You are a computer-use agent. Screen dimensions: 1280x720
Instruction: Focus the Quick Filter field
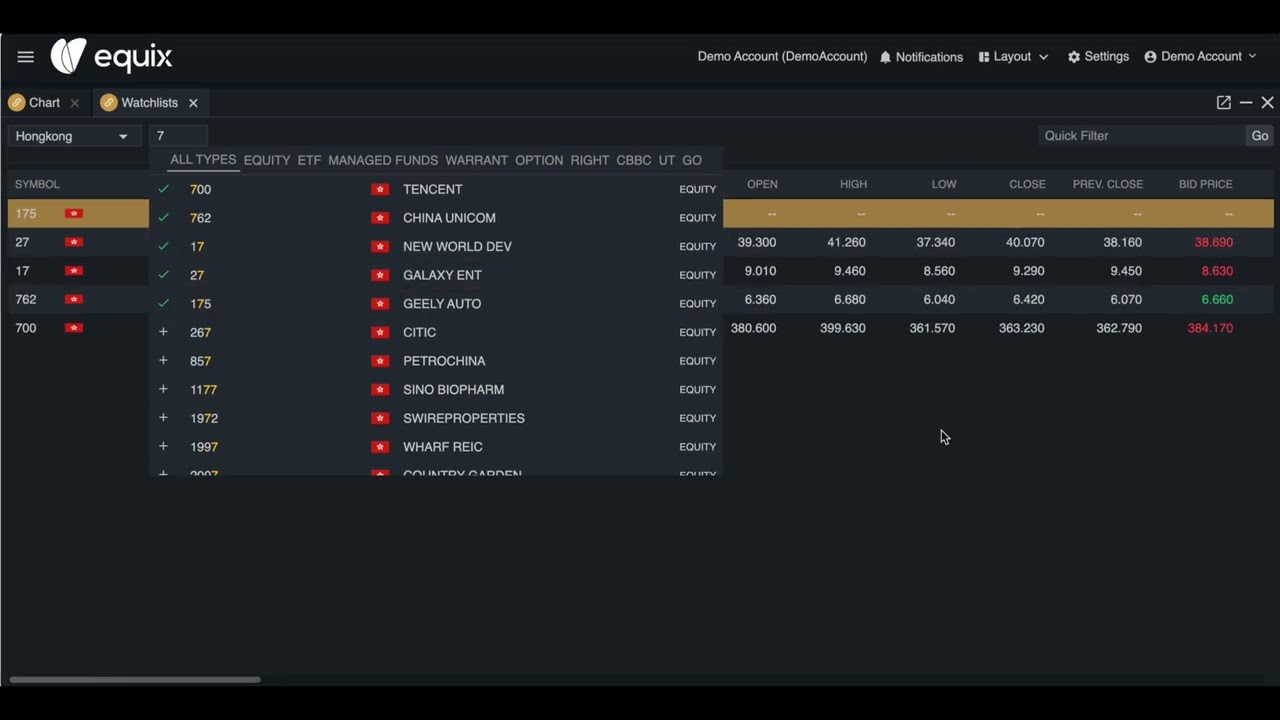click(x=1140, y=136)
